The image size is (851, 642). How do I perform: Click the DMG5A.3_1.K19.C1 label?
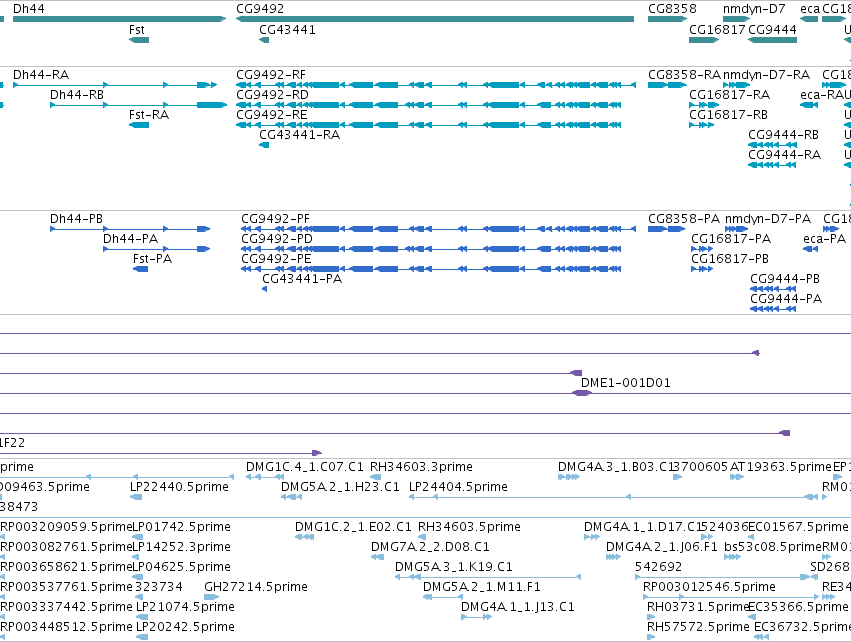tap(454, 568)
